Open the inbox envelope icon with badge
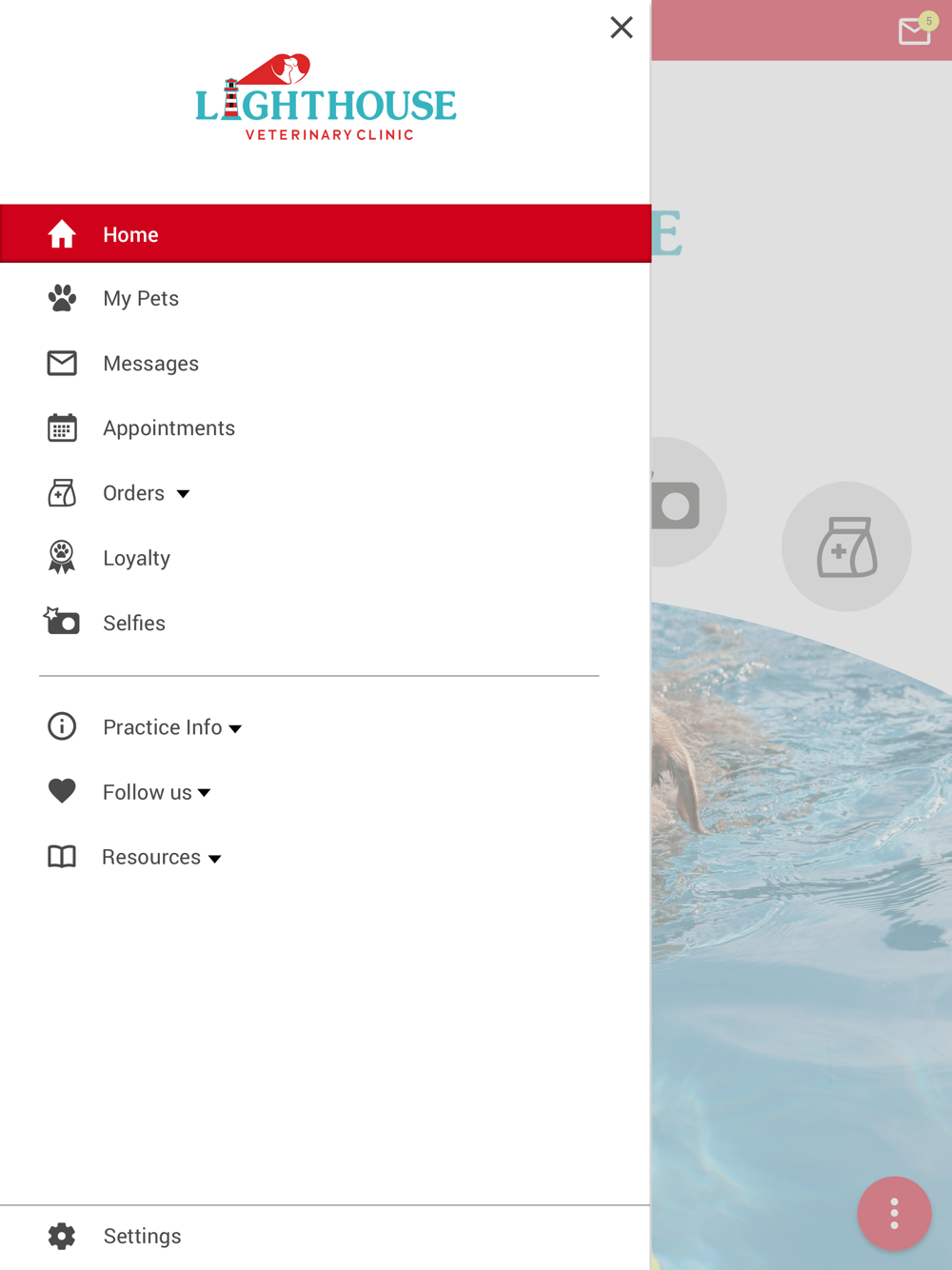 coord(917,30)
